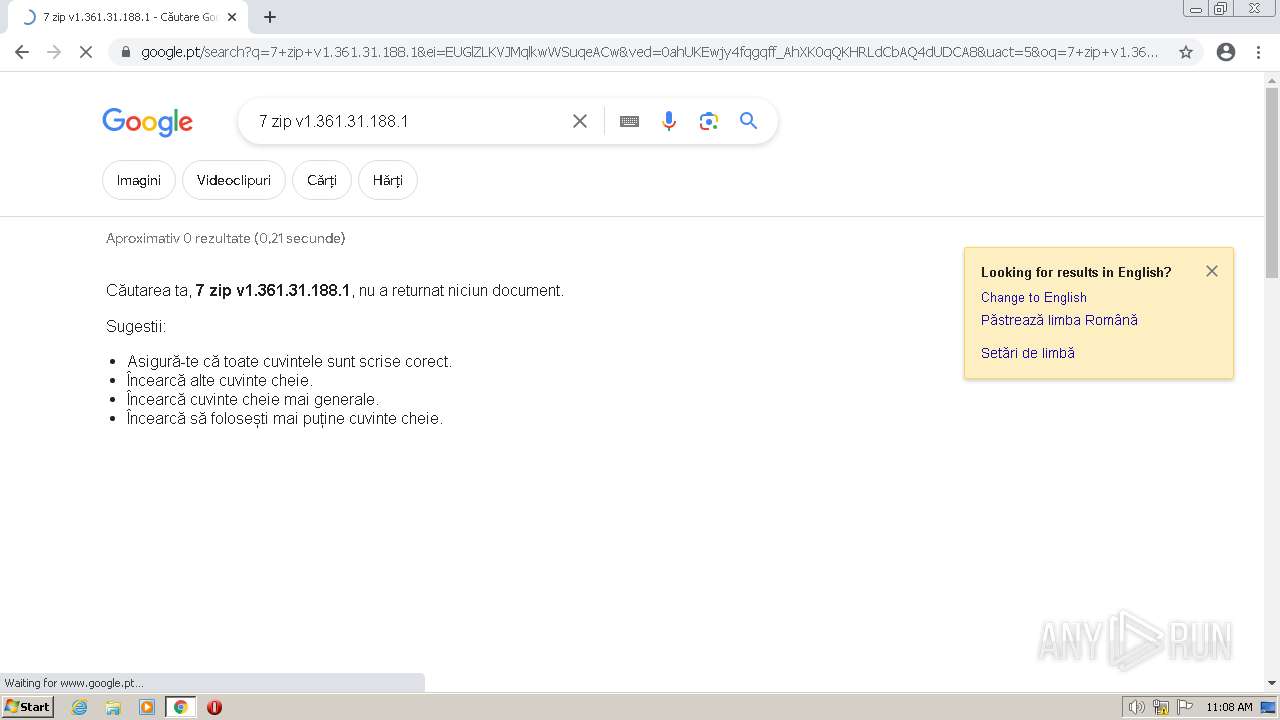Click the Sugestii: label
The height and width of the screenshot is (720, 1280).
[x=136, y=326]
